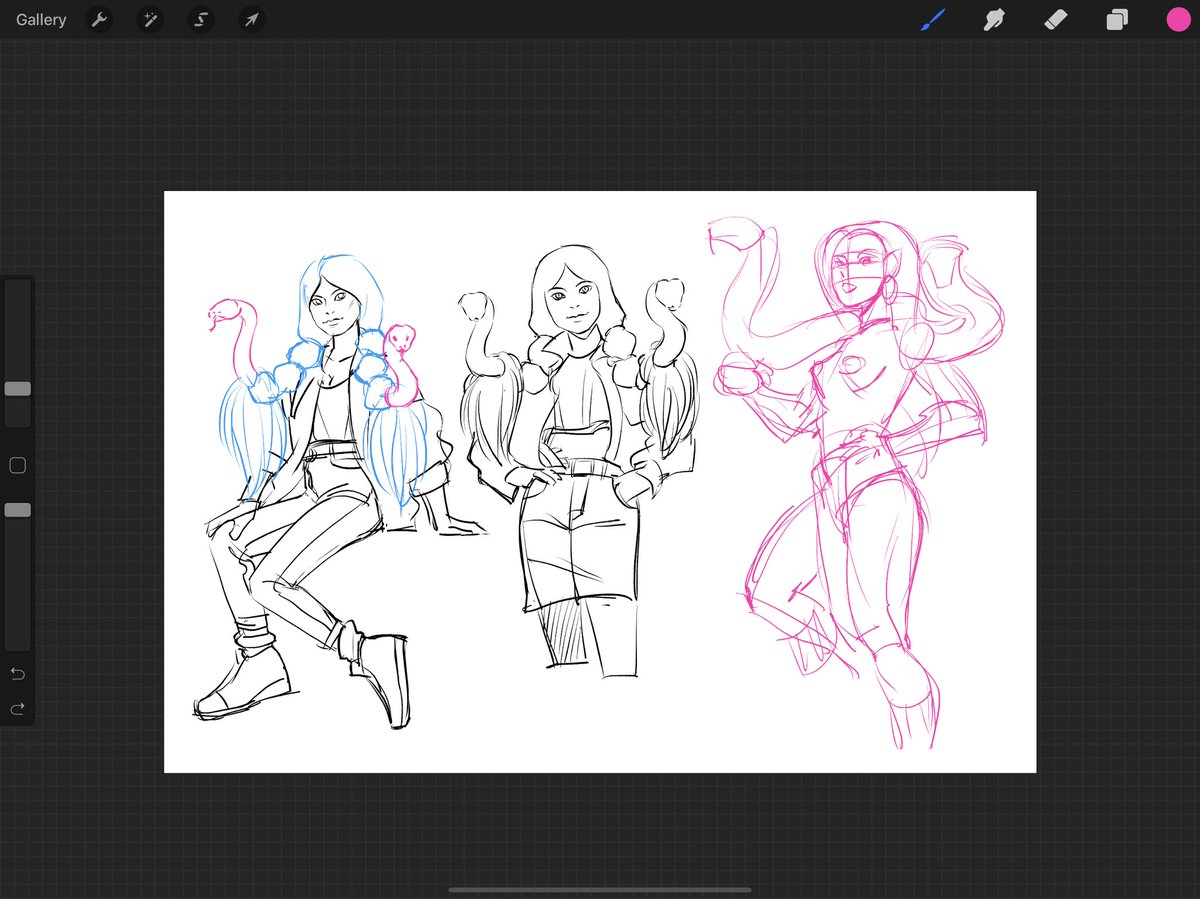Undo the last stroke

tap(17, 673)
